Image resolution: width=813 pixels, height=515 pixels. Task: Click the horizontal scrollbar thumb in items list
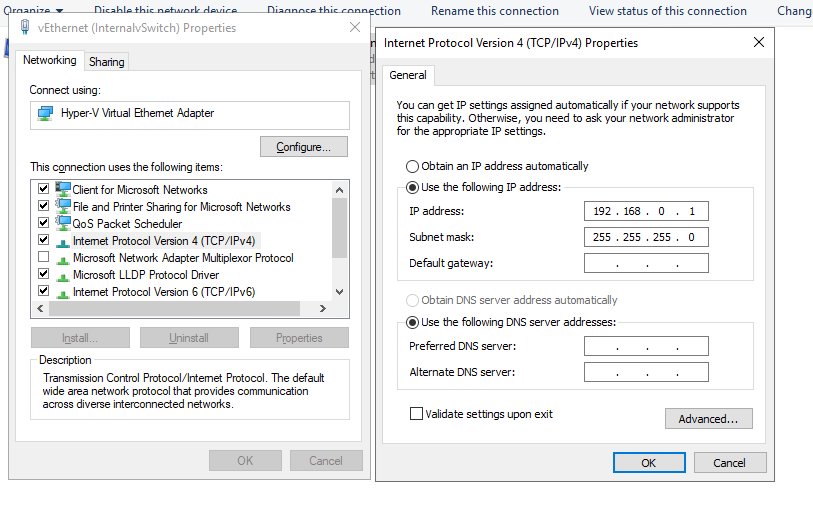pyautogui.click(x=175, y=309)
